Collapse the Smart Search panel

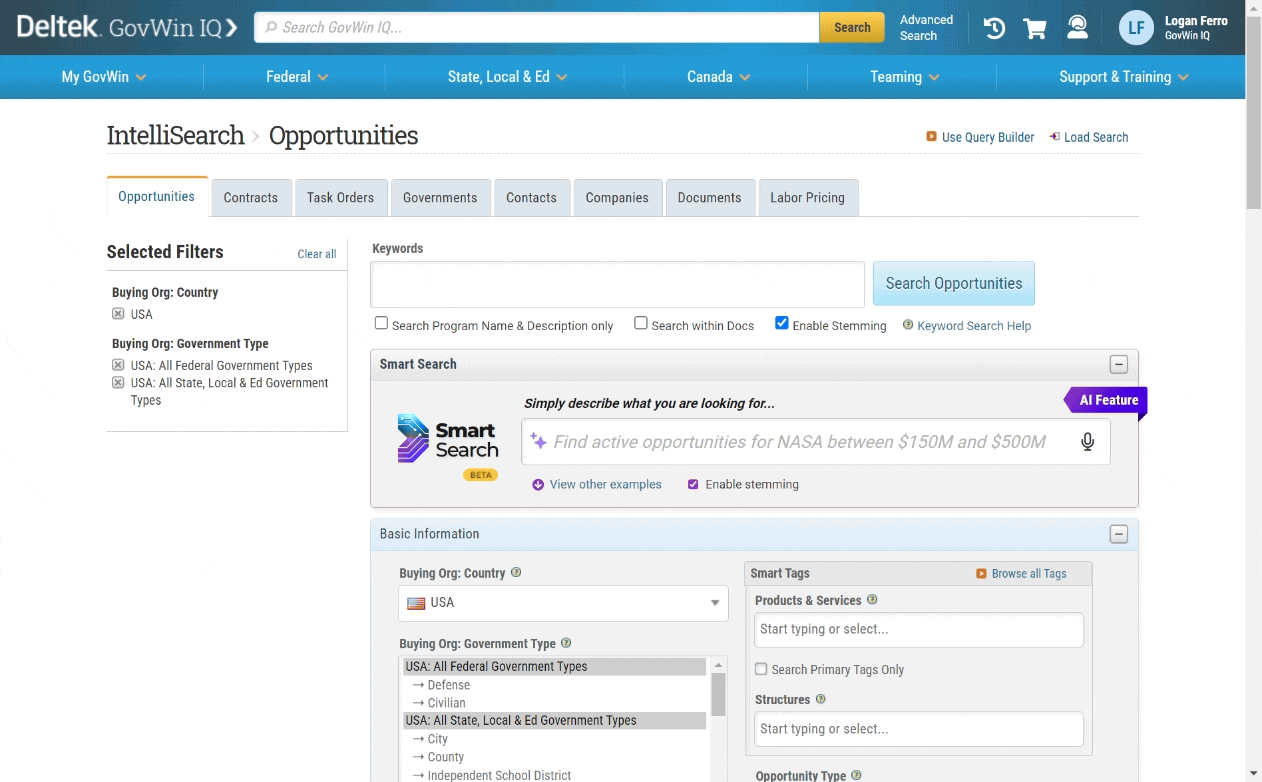(1119, 364)
